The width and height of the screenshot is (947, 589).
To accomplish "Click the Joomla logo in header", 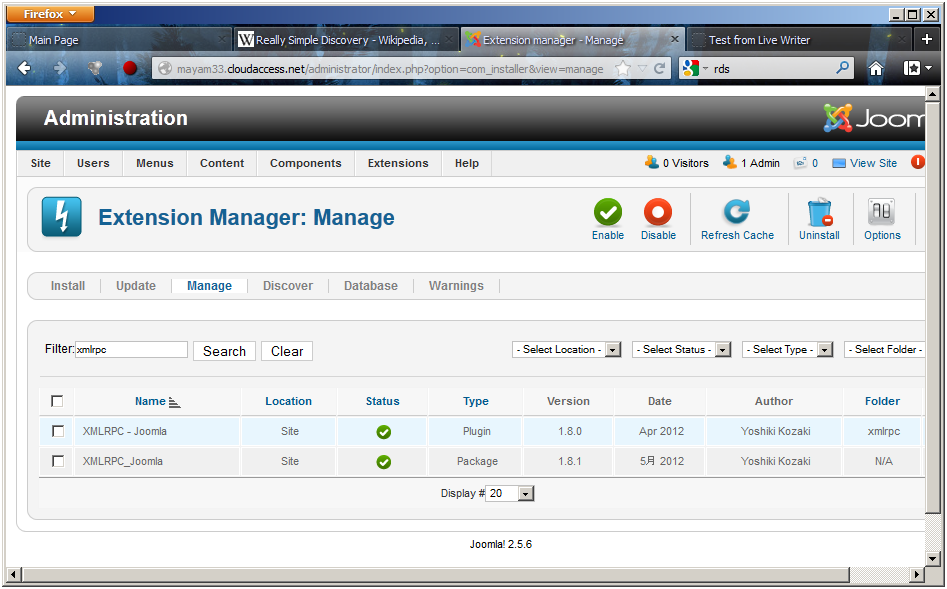I will [874, 118].
